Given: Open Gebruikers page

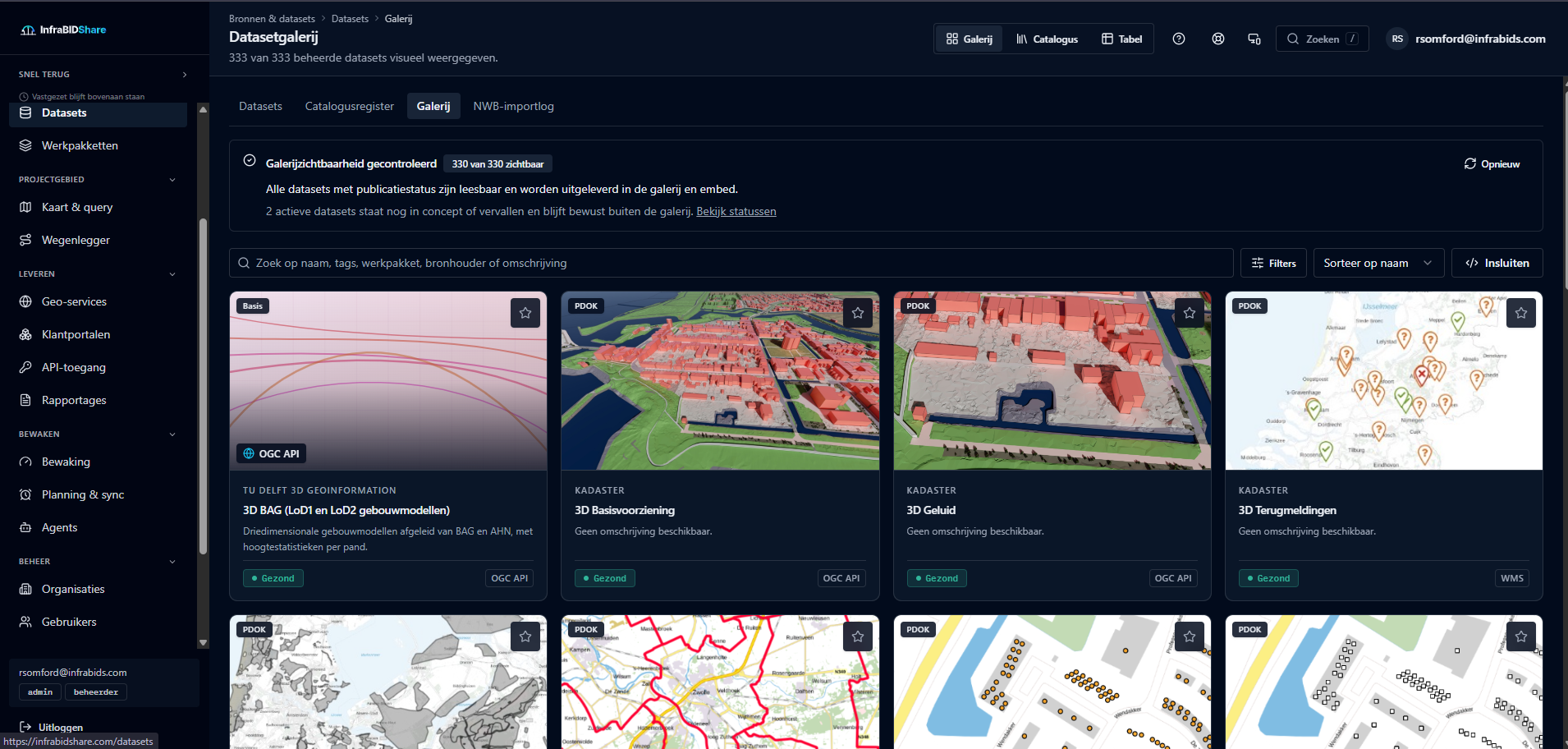Looking at the screenshot, I should coord(98,622).
